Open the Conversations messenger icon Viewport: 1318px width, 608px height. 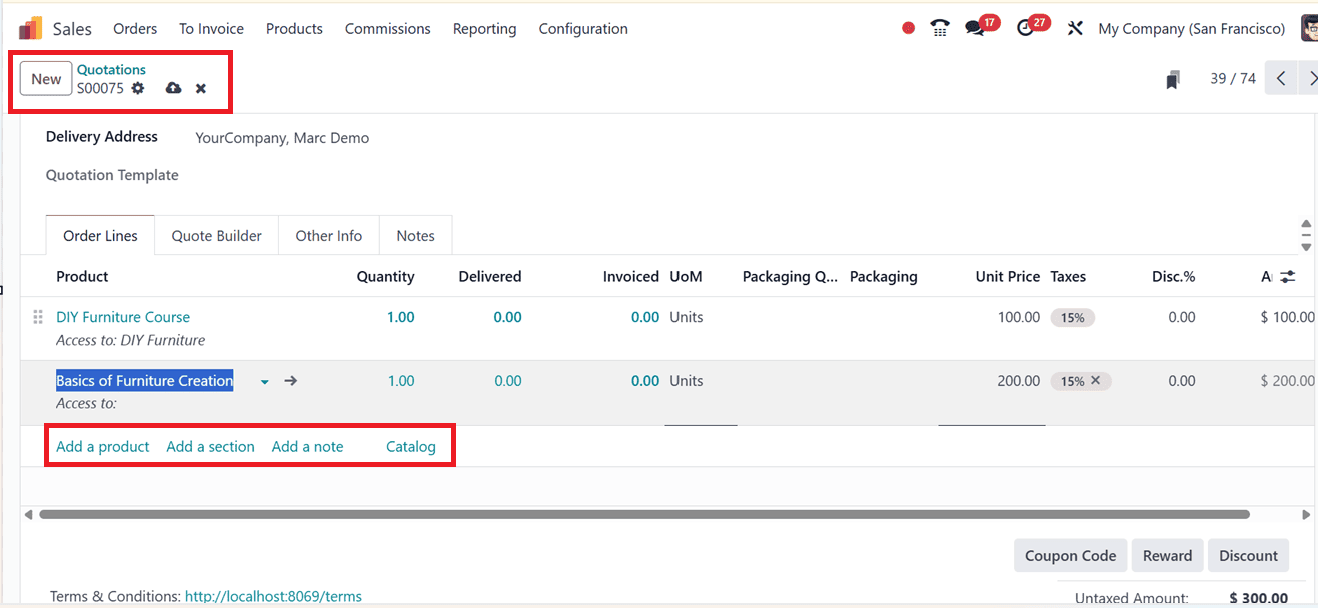pos(974,28)
